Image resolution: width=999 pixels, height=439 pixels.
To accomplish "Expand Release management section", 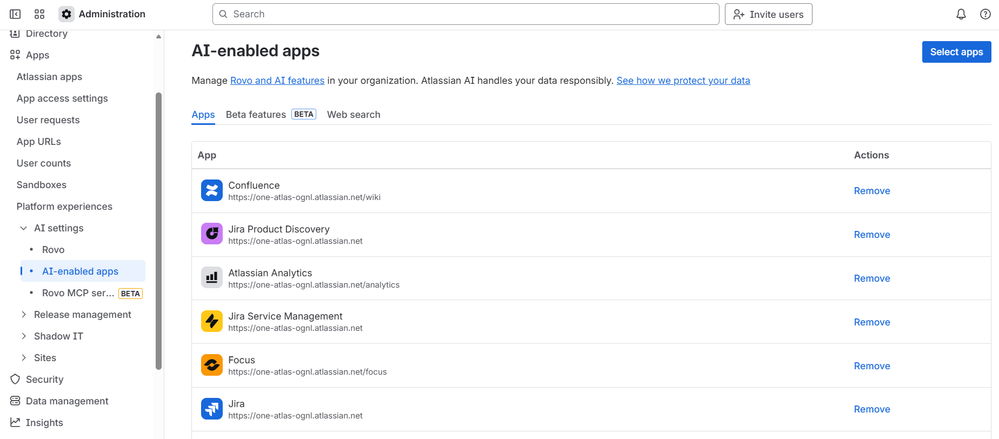I will coord(24,315).
